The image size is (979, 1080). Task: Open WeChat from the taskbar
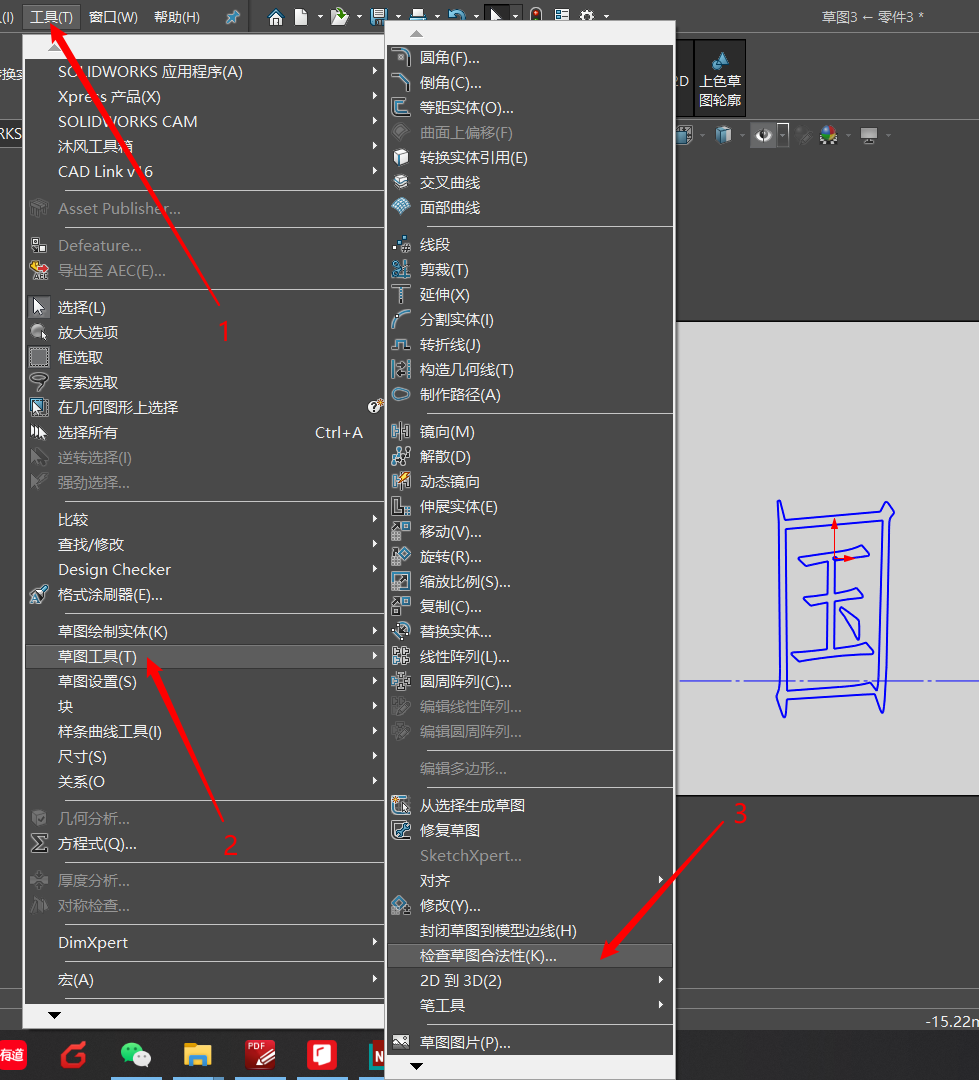136,1055
